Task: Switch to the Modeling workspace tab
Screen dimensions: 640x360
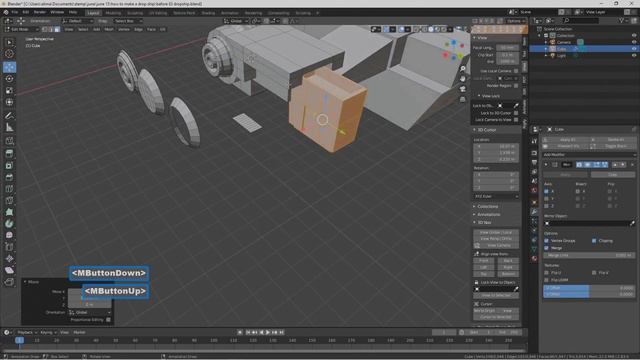Action: pos(113,13)
